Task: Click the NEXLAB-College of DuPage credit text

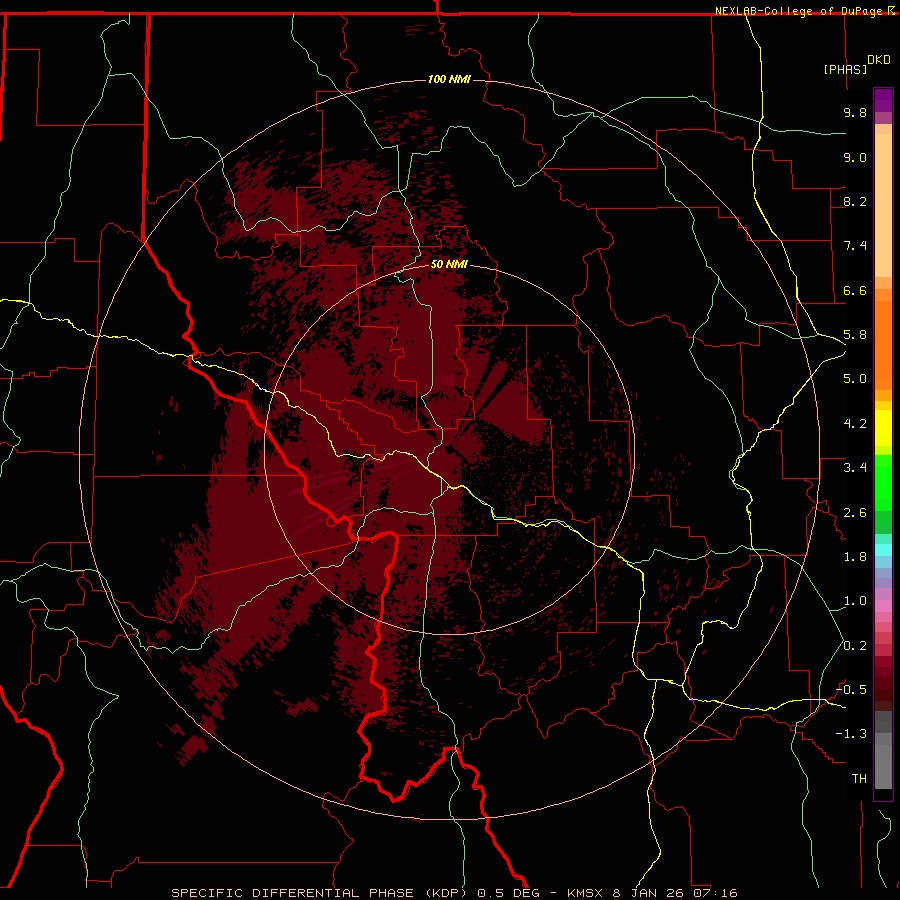Action: click(x=801, y=11)
